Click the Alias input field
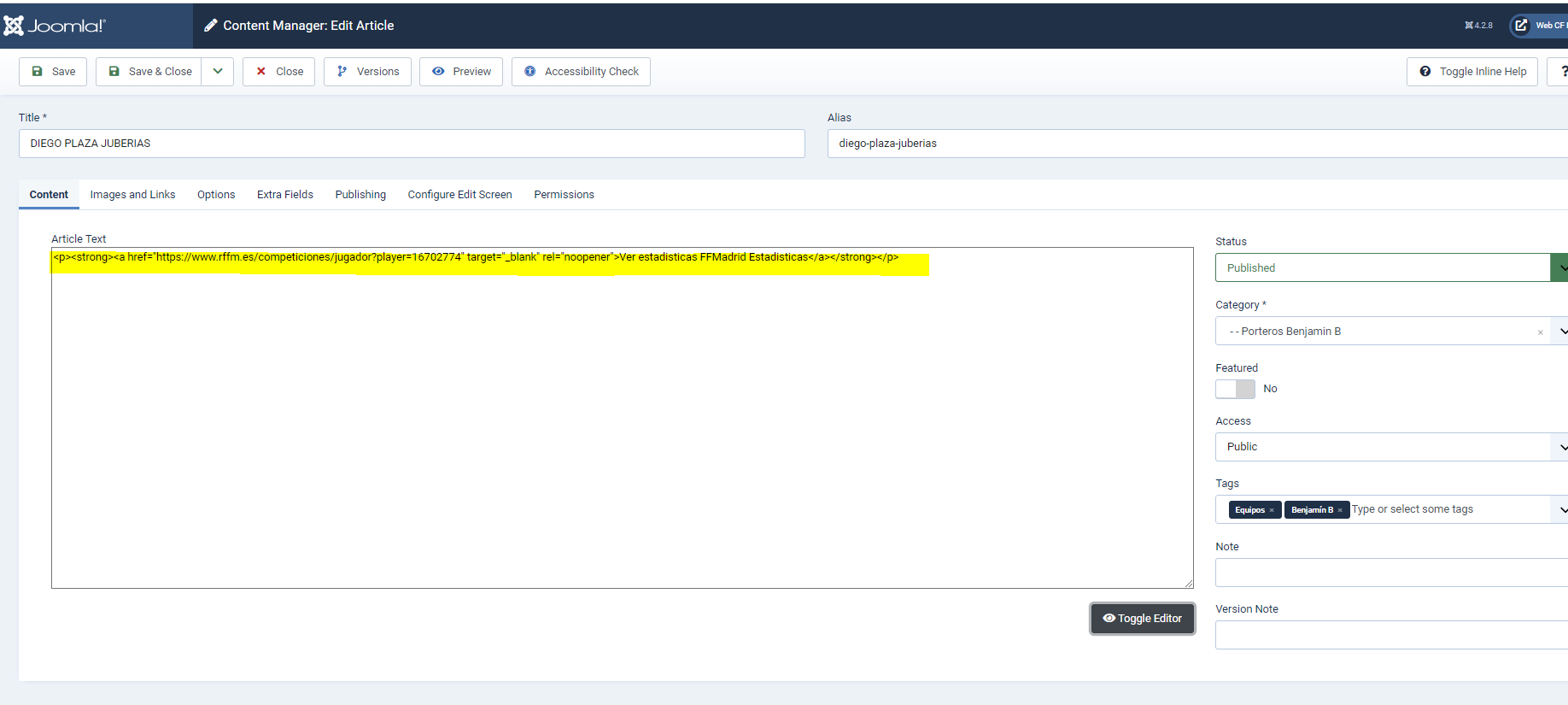Image resolution: width=1568 pixels, height=705 pixels. (x=1197, y=144)
